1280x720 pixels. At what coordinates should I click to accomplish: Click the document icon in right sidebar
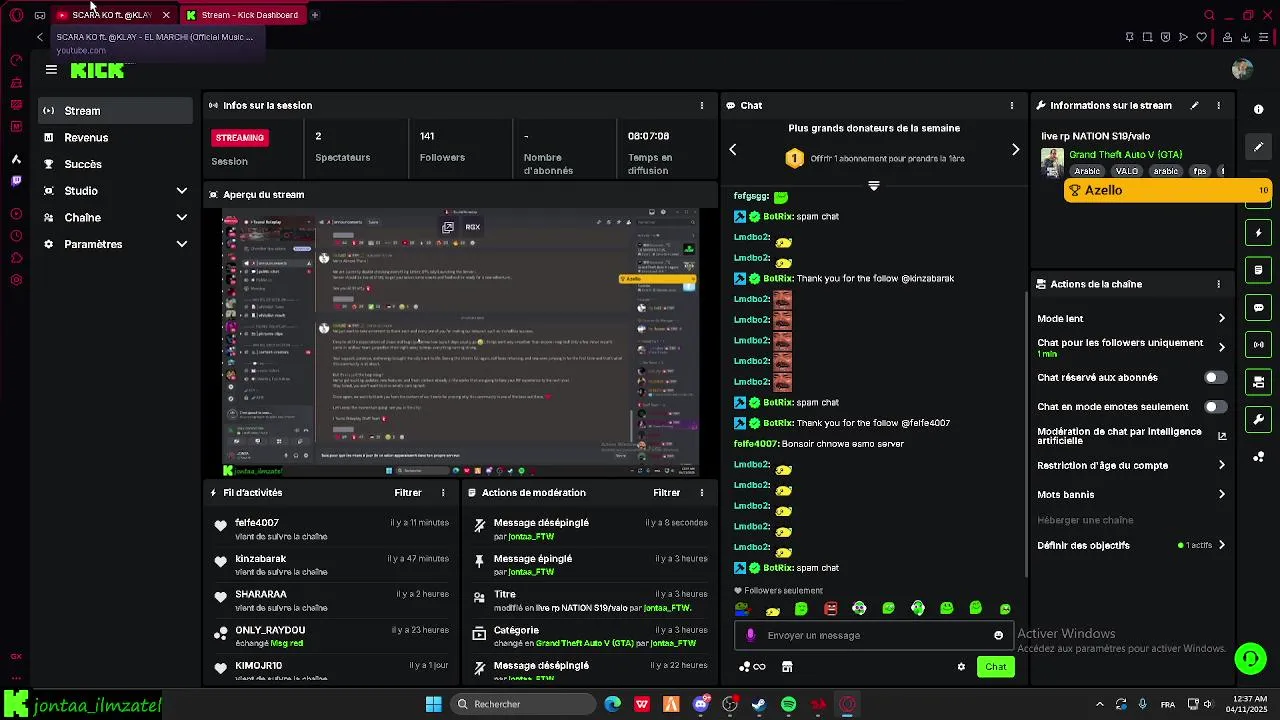click(1259, 270)
